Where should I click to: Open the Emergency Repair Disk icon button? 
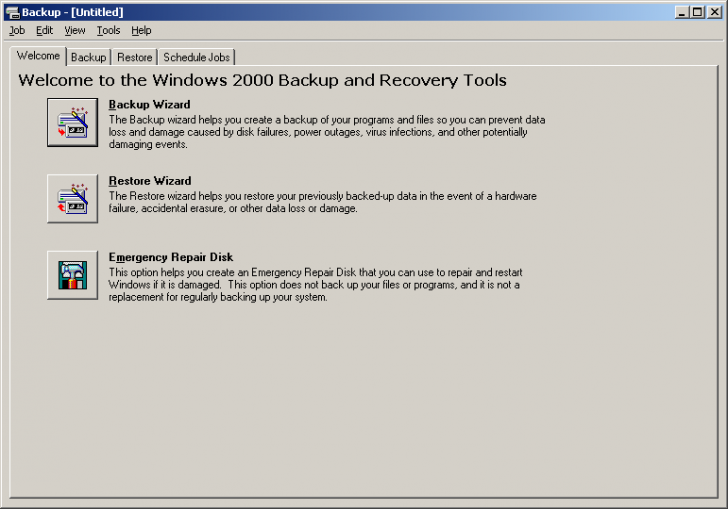(x=72, y=275)
